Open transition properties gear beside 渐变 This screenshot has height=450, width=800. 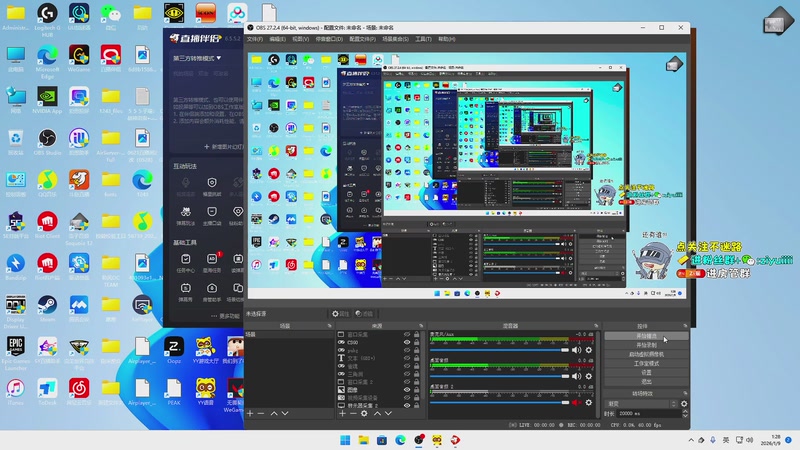pos(684,404)
